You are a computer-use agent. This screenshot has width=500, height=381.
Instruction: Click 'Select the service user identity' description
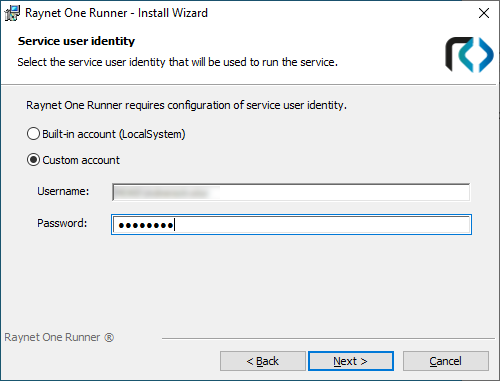point(177,62)
